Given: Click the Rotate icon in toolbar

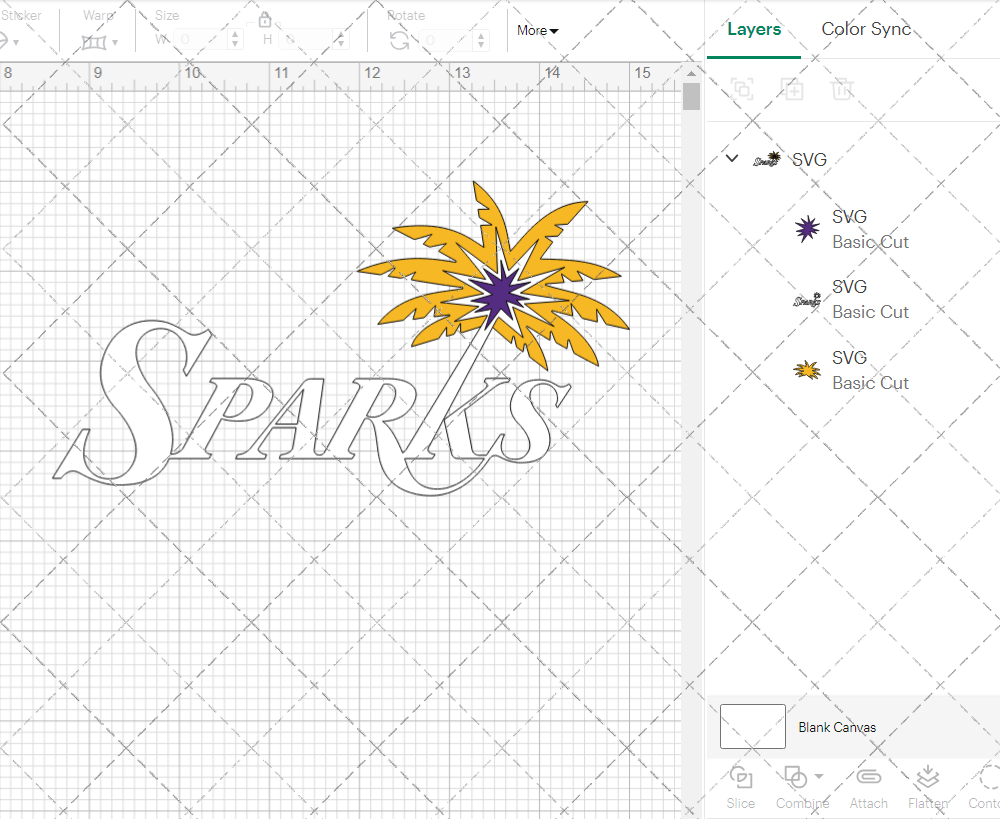Looking at the screenshot, I should (x=399, y=40).
